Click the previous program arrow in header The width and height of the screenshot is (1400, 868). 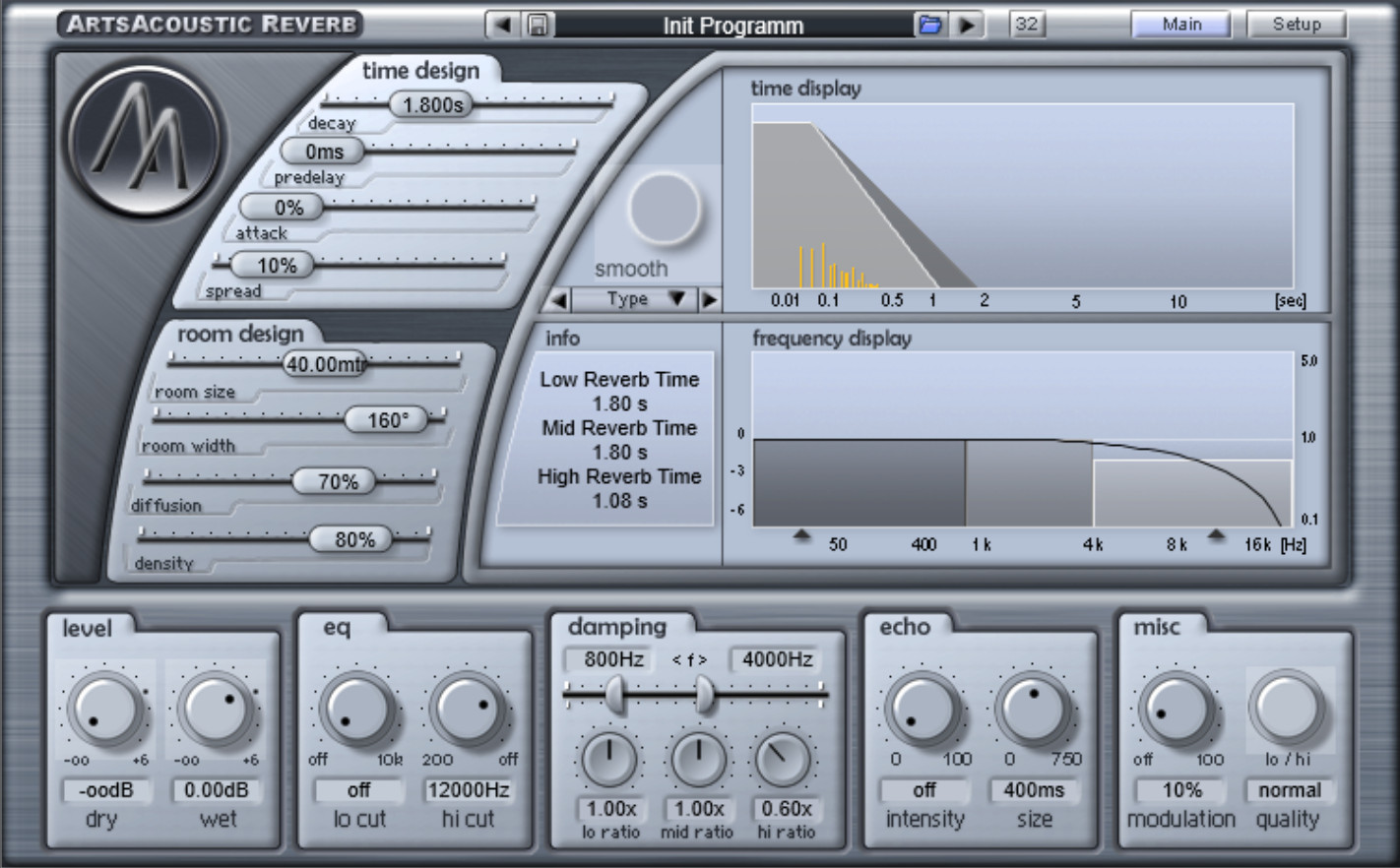point(503,25)
